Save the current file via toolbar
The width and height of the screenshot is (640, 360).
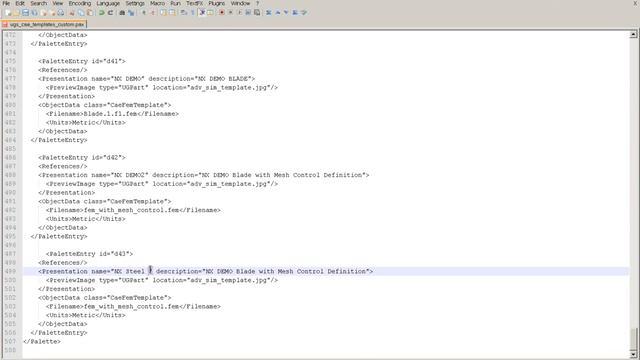[25, 13]
